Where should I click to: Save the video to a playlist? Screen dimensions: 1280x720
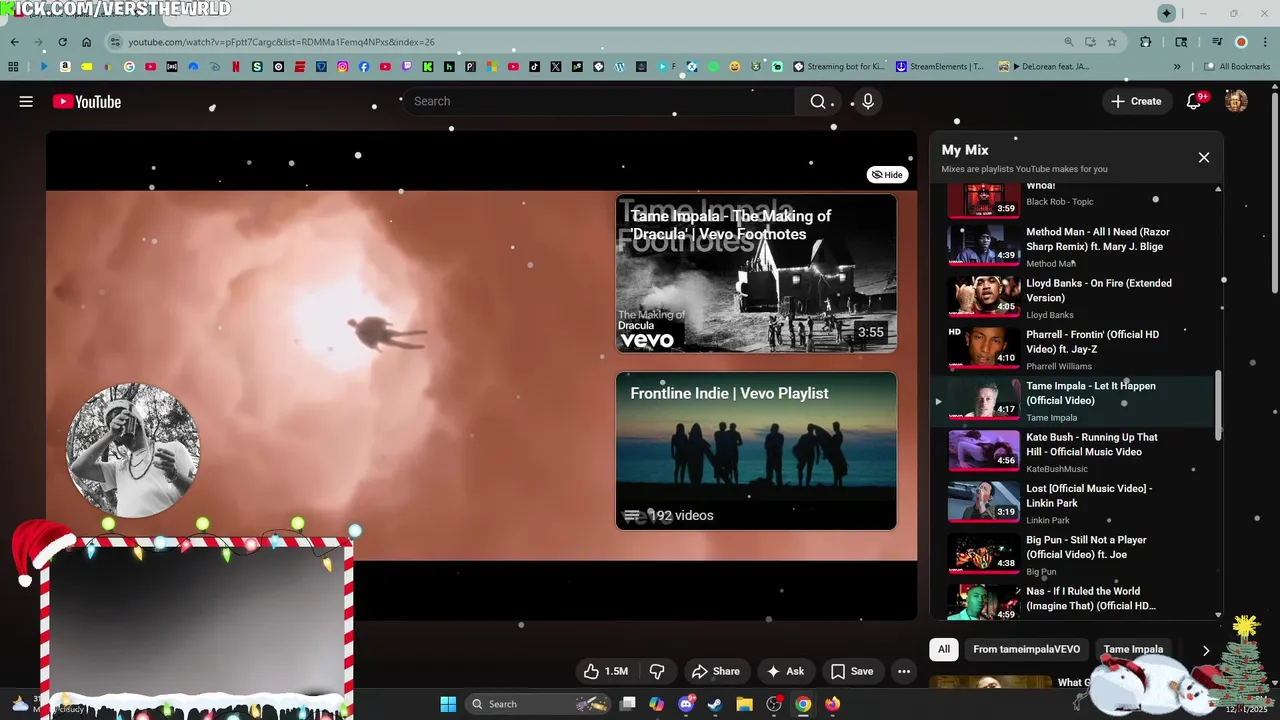(x=852, y=671)
